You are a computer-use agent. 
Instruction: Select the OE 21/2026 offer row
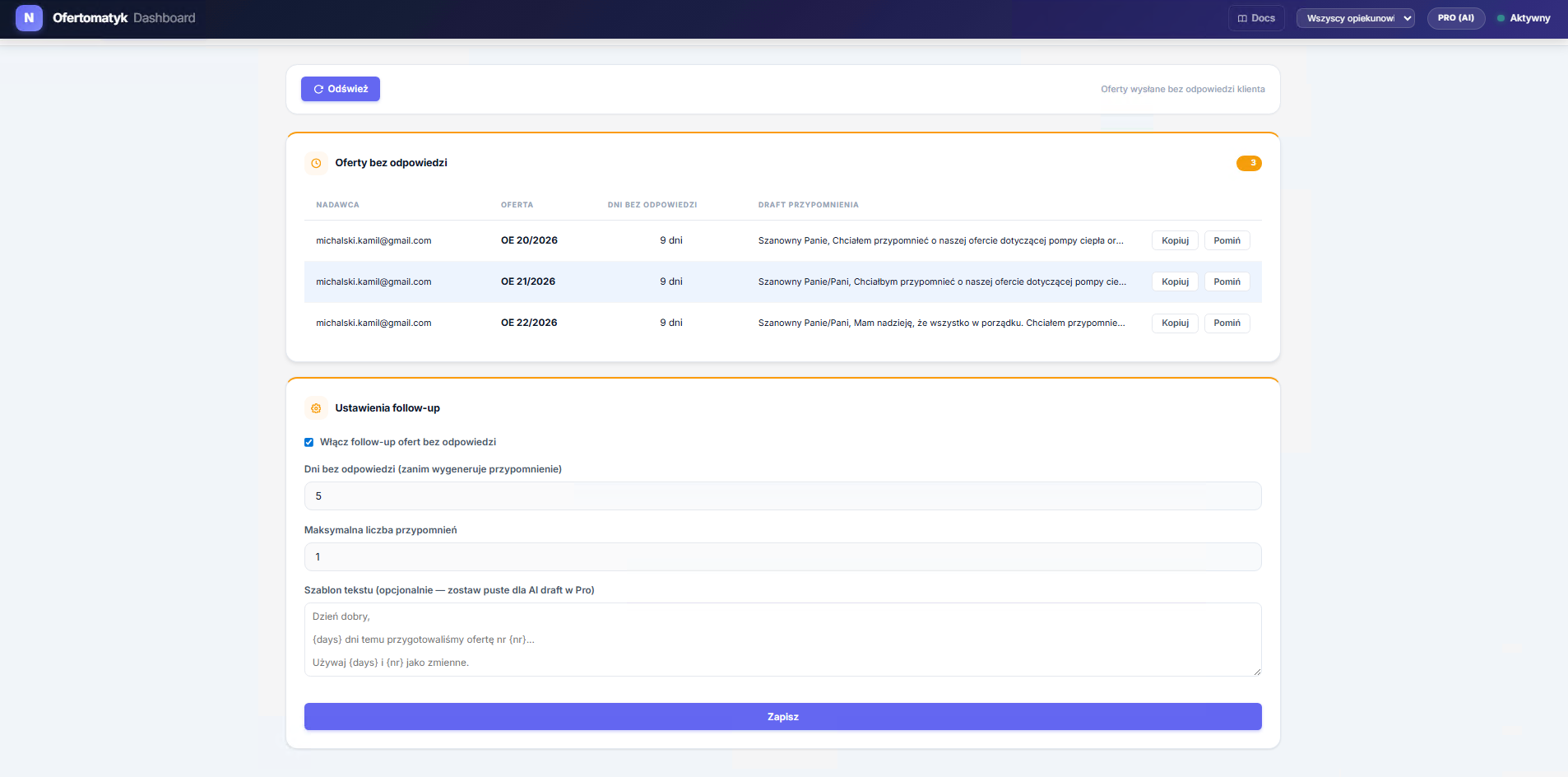coord(528,281)
